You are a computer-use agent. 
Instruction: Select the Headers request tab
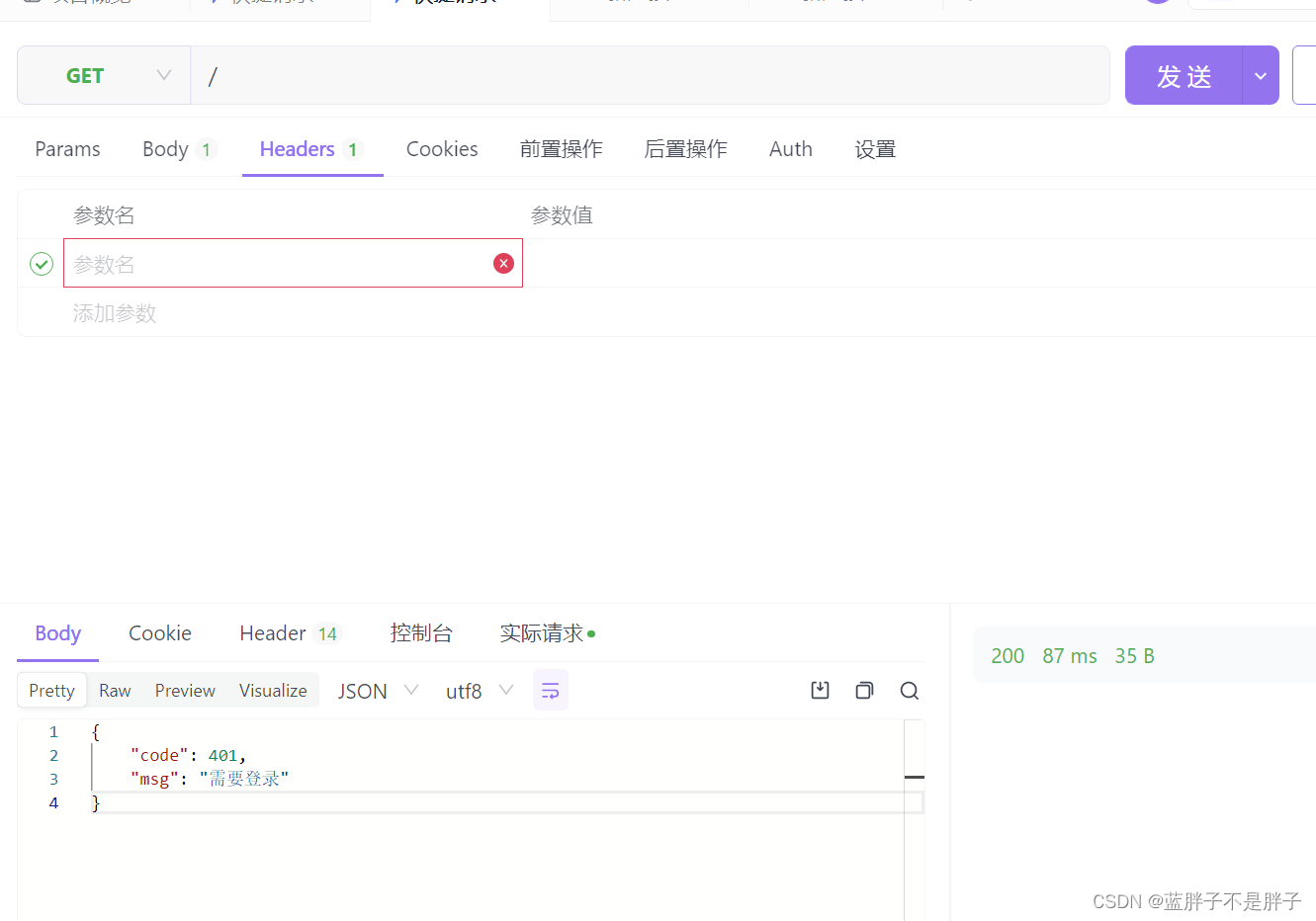311,149
